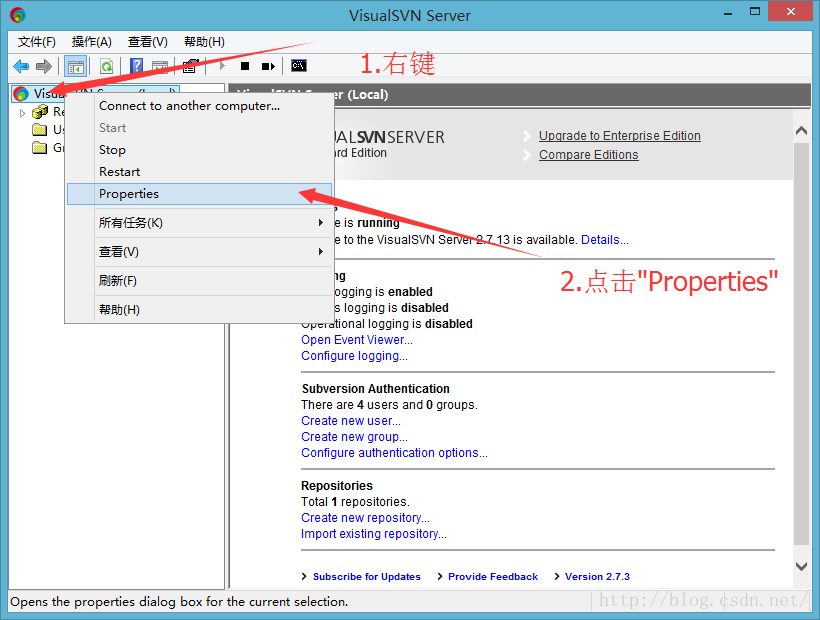The image size is (820, 620).
Task: Click 'There are 4 users and 0 groups.'
Action: (389, 405)
